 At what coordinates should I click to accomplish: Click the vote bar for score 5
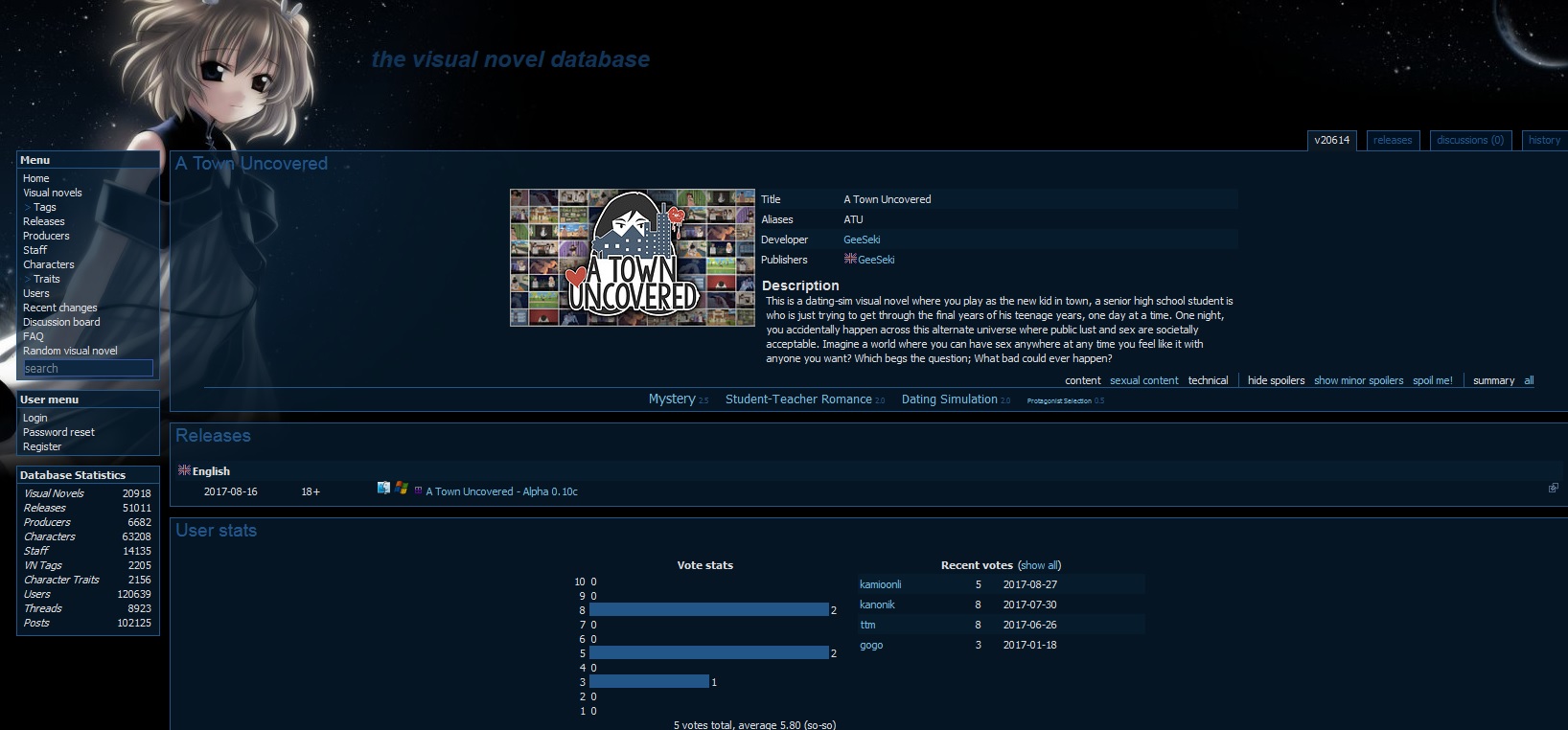point(709,652)
